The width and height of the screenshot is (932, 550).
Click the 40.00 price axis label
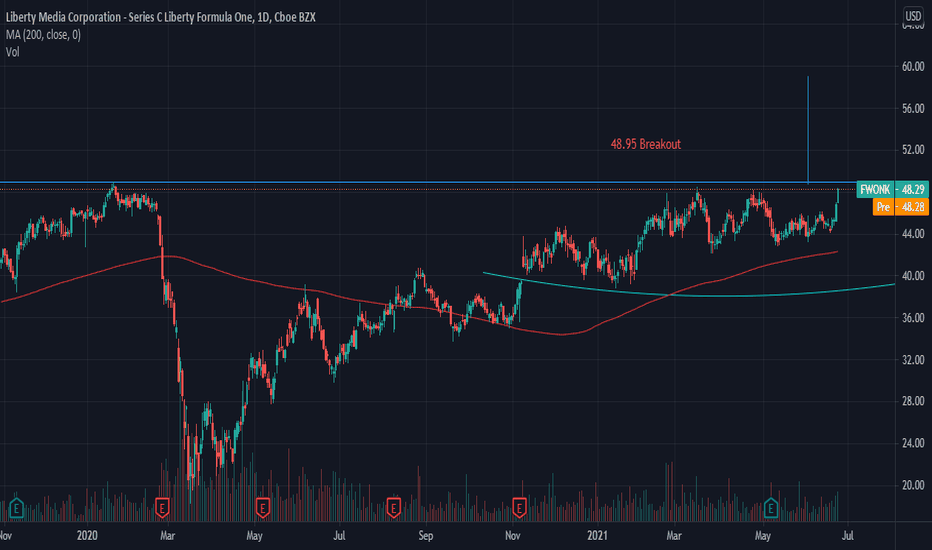tap(913, 276)
